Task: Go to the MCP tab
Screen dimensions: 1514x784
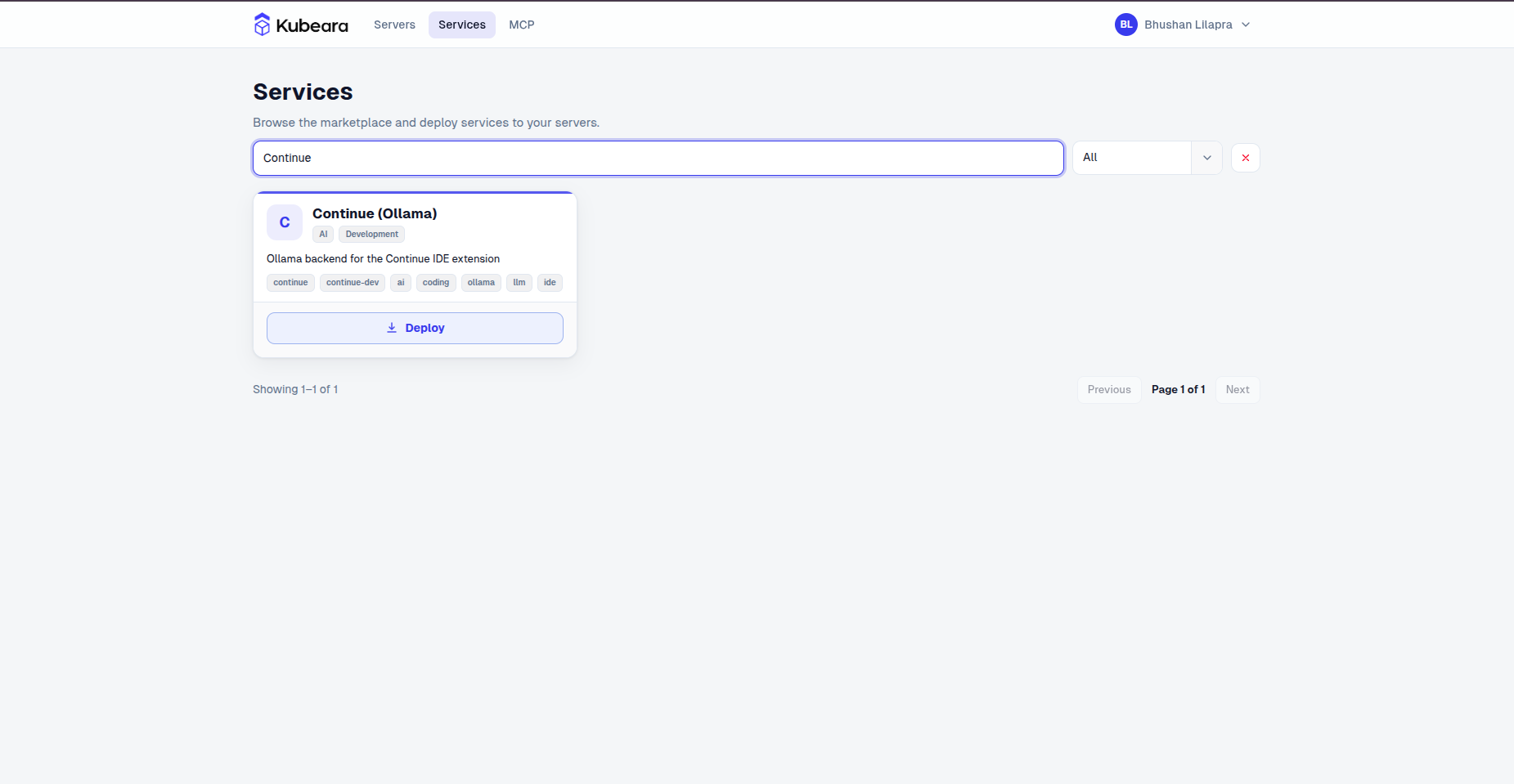Action: coord(521,25)
